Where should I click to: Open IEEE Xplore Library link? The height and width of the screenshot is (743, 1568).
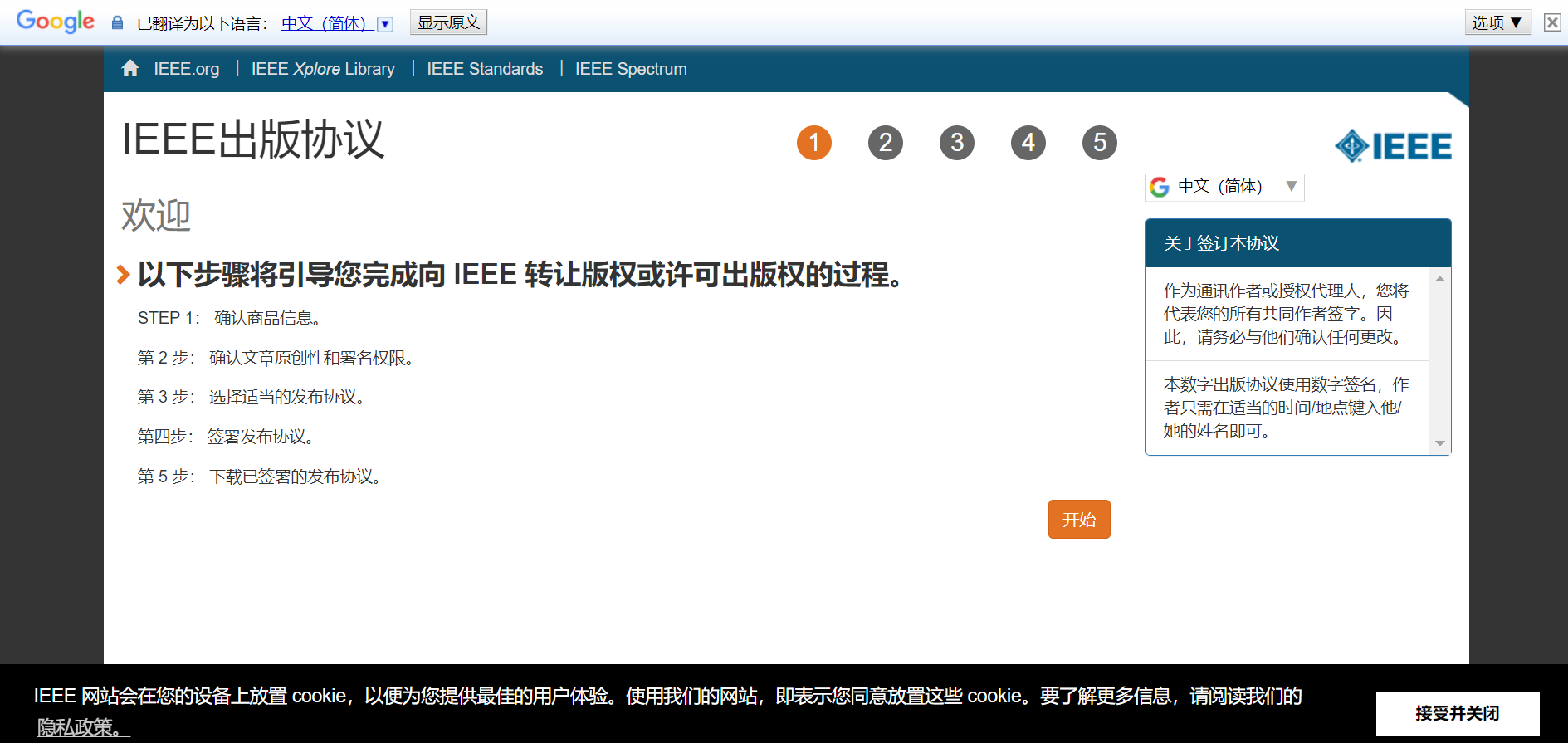pyautogui.click(x=323, y=69)
